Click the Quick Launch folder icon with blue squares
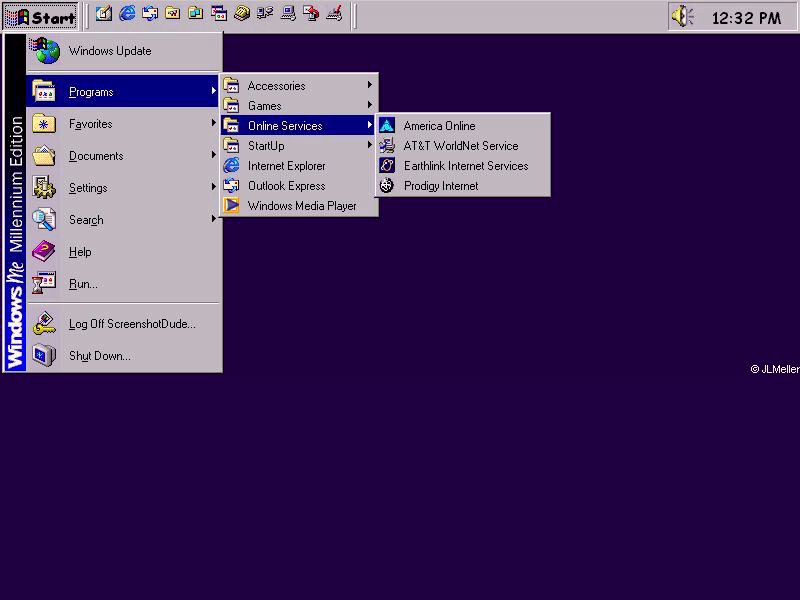 pos(195,14)
